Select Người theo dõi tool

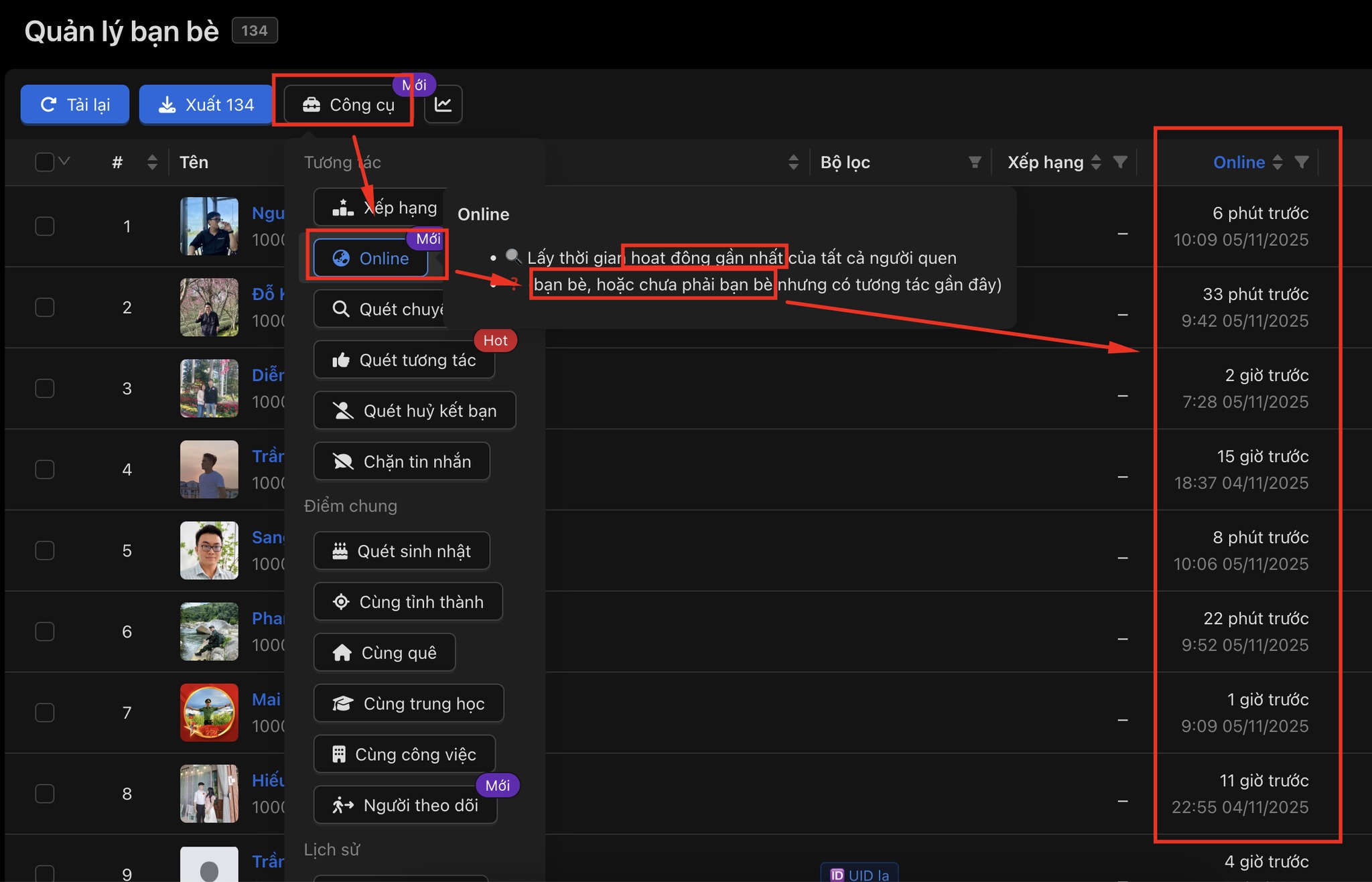click(405, 805)
